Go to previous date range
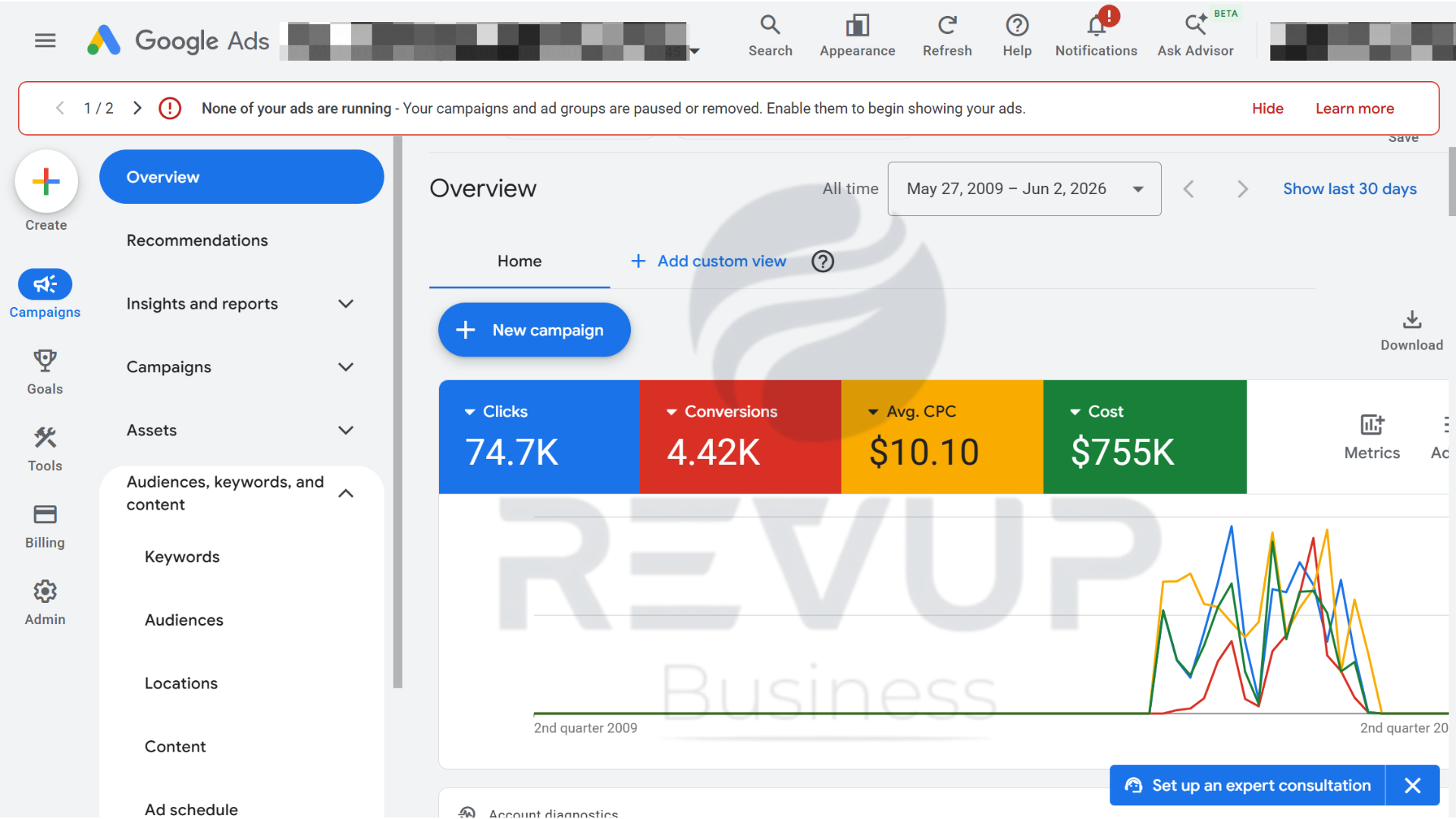Image resolution: width=1456 pixels, height=819 pixels. [1188, 189]
